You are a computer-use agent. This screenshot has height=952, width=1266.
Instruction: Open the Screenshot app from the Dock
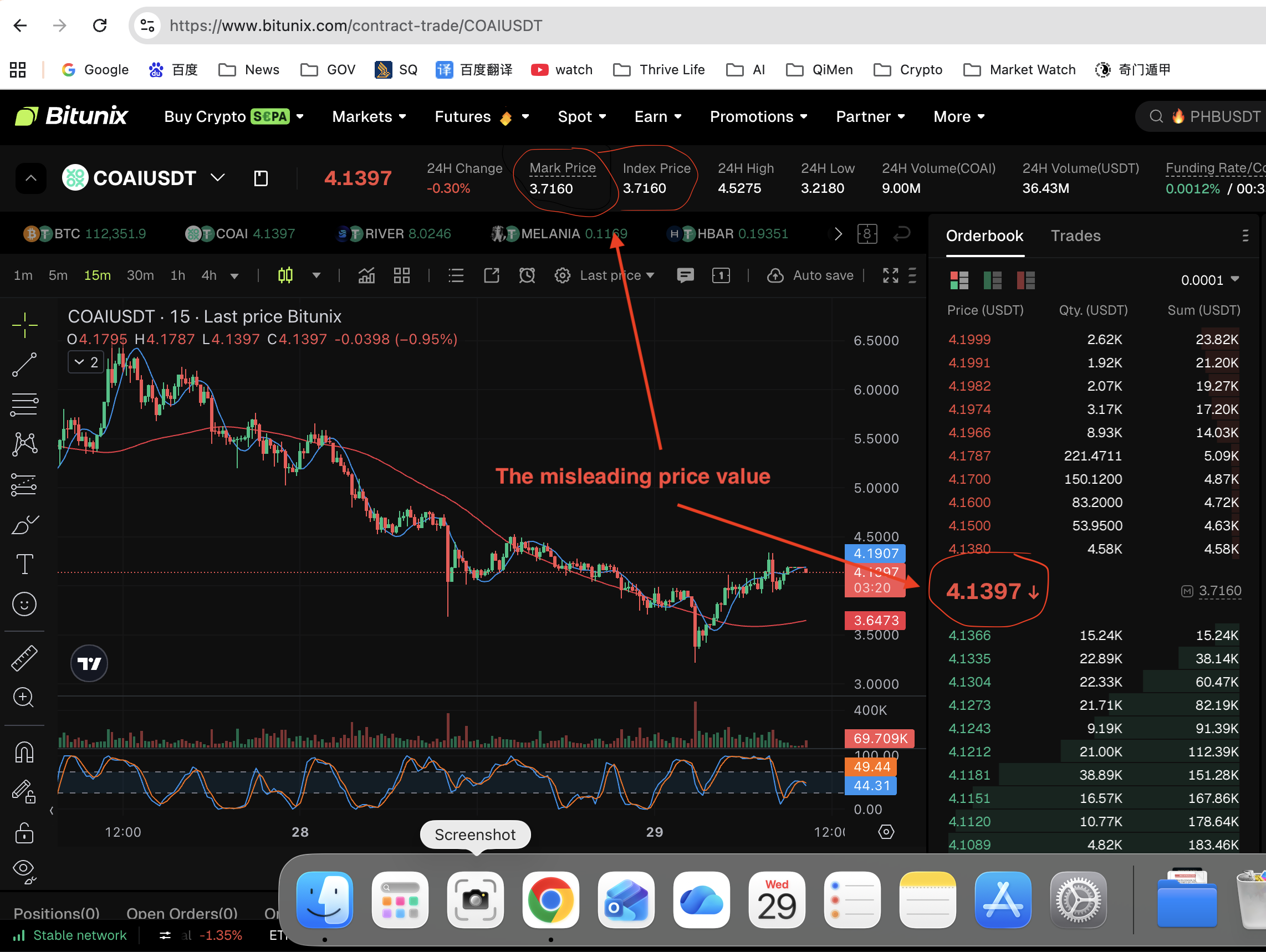click(x=475, y=900)
